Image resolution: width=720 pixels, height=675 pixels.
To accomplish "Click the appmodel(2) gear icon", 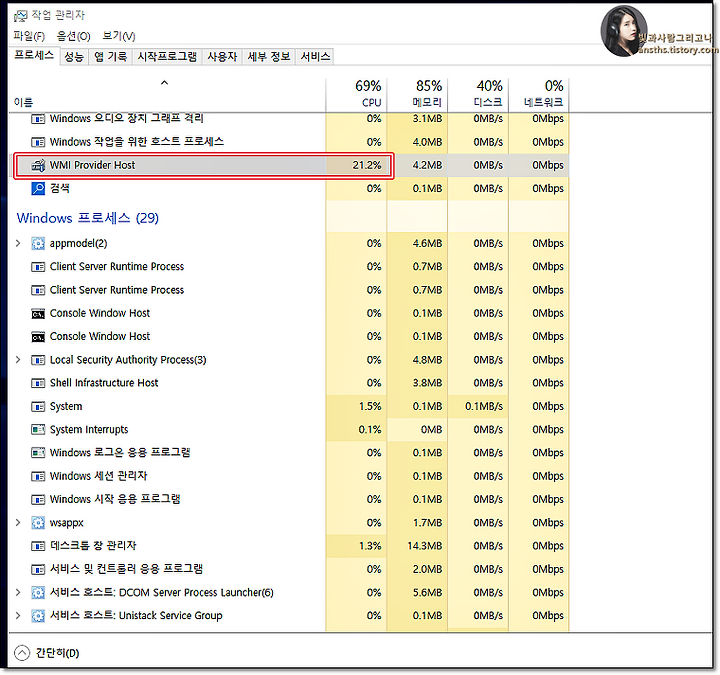I will pos(38,243).
